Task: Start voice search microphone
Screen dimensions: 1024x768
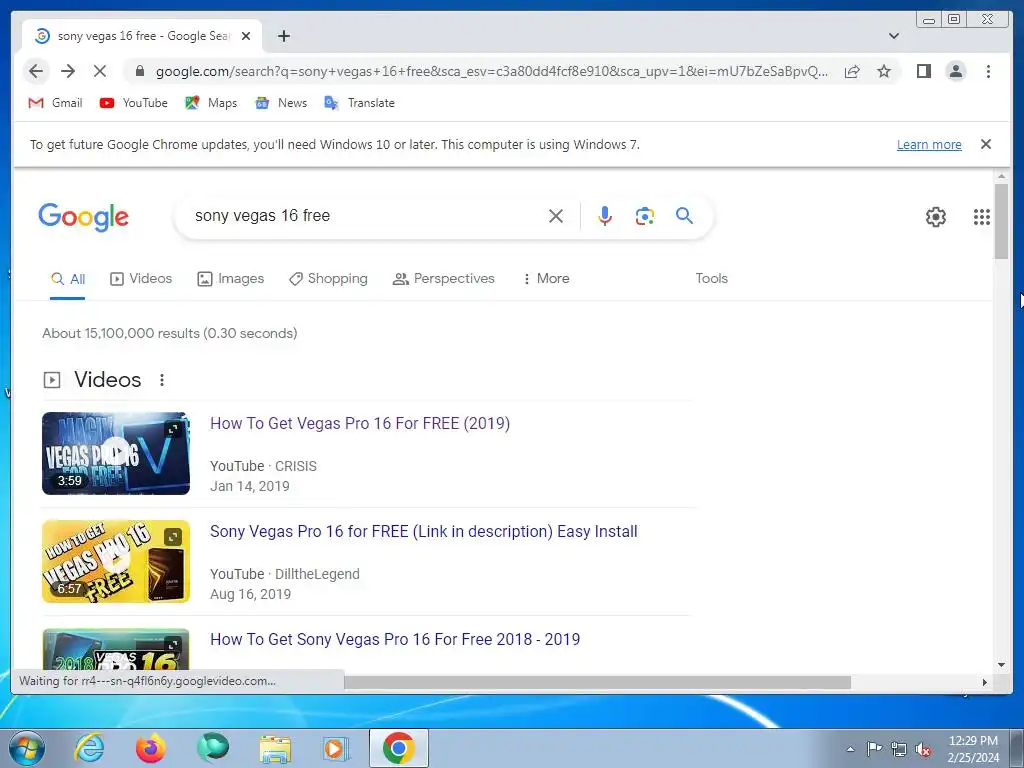Action: (605, 216)
